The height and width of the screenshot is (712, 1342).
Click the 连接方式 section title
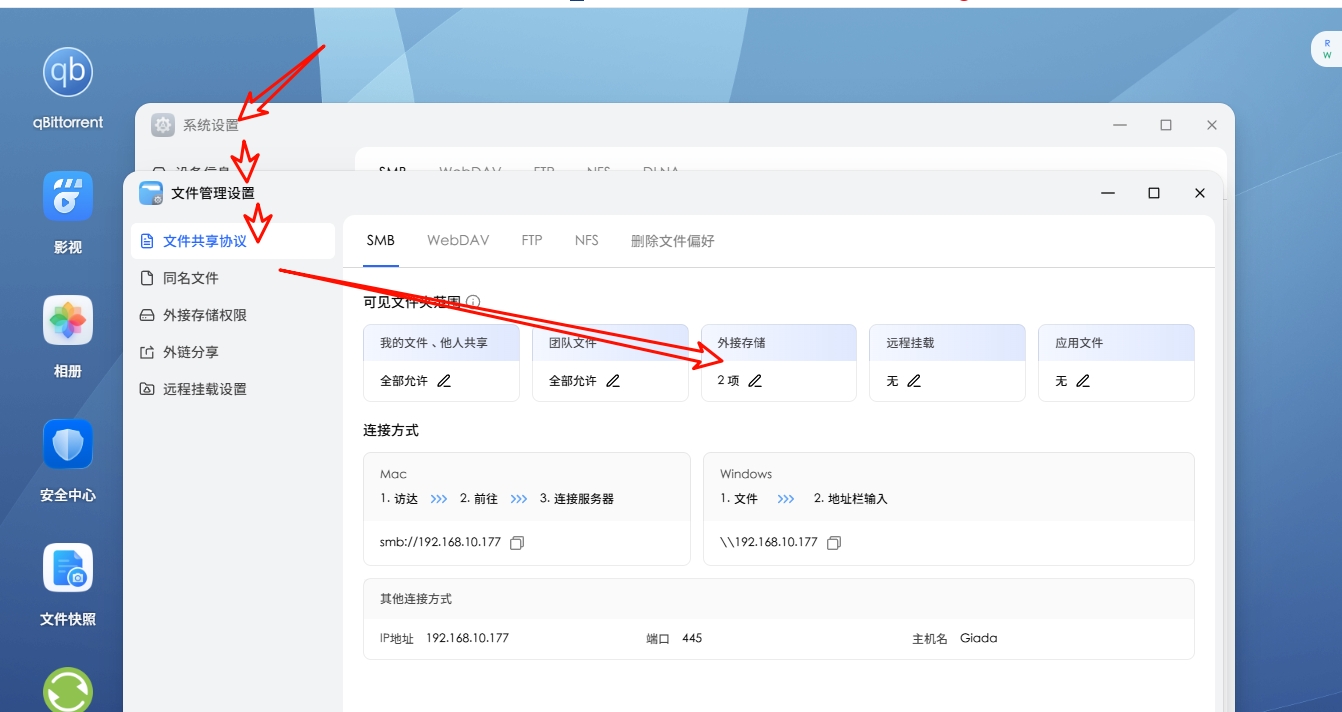click(391, 430)
